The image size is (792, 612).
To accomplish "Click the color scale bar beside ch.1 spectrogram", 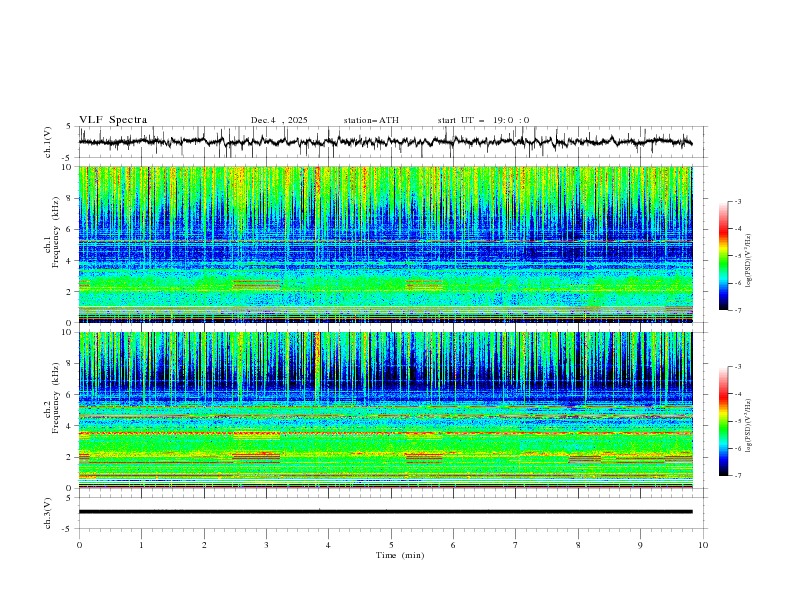I will (724, 255).
